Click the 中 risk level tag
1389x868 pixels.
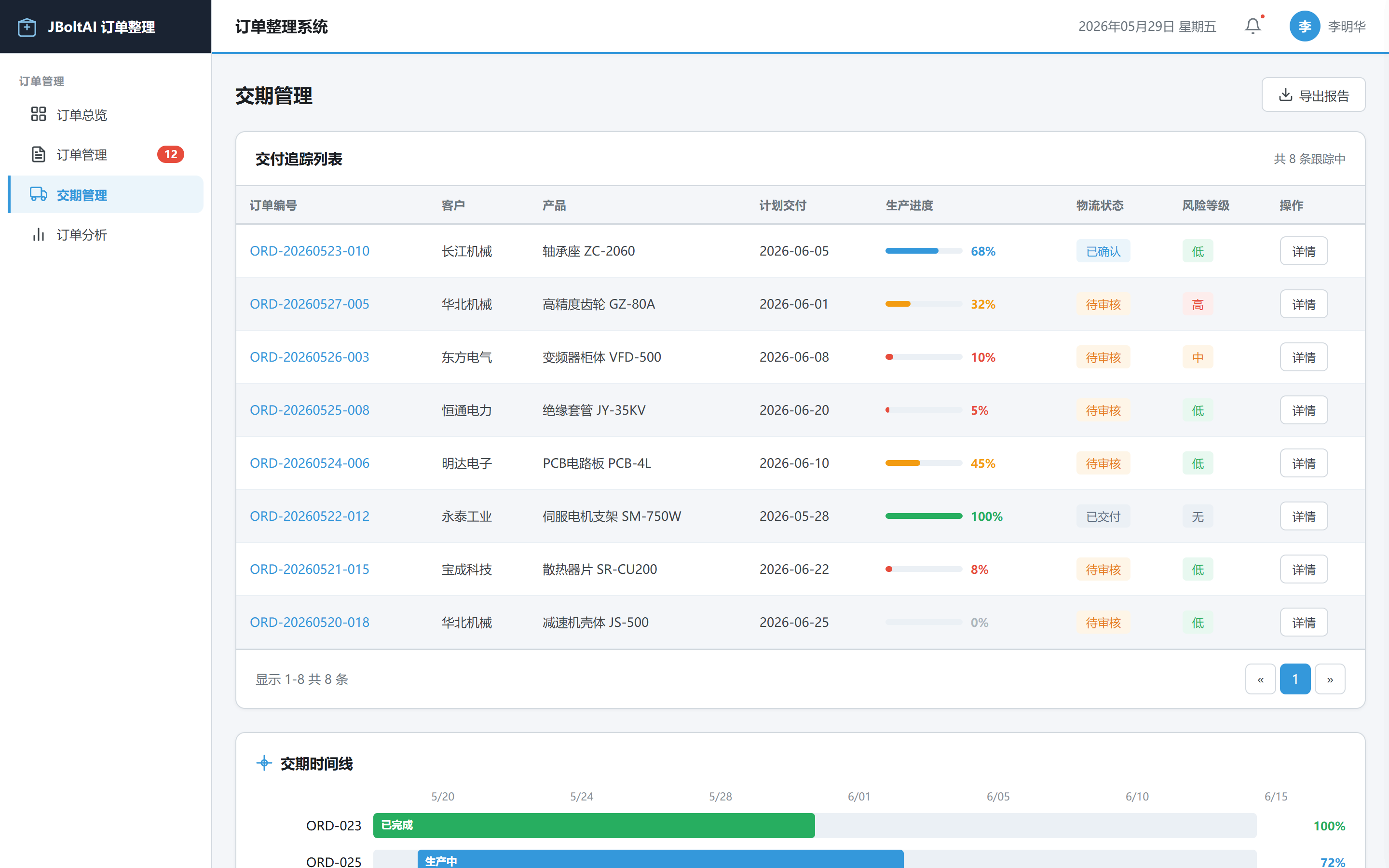point(1198,357)
